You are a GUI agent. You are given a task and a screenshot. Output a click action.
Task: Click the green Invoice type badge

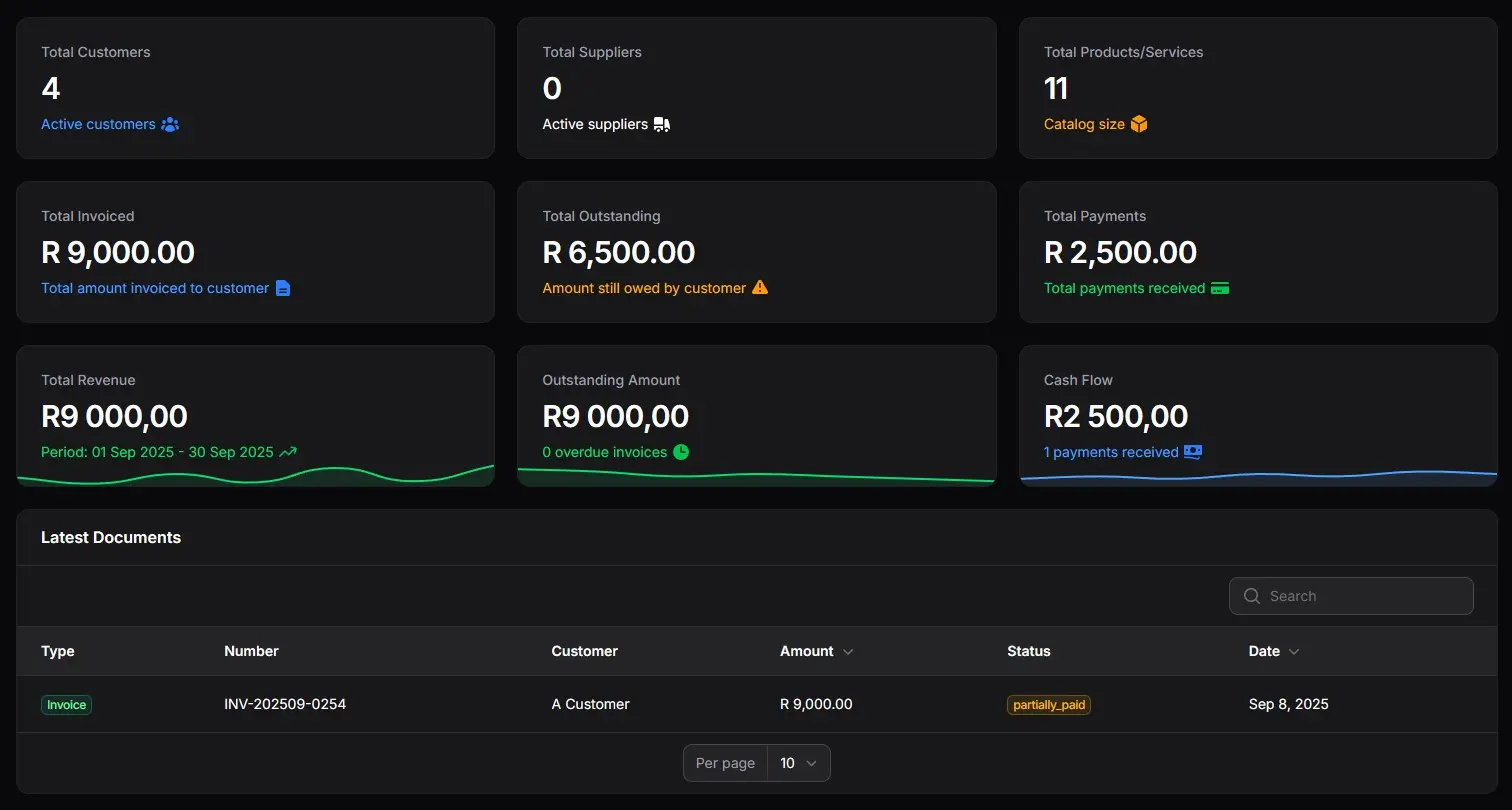click(x=66, y=704)
